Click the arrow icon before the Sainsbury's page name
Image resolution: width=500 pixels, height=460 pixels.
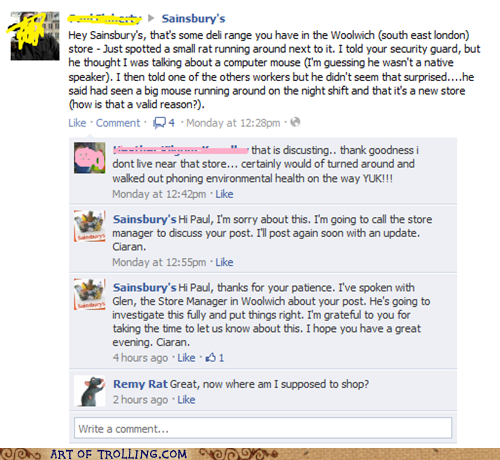click(x=151, y=18)
